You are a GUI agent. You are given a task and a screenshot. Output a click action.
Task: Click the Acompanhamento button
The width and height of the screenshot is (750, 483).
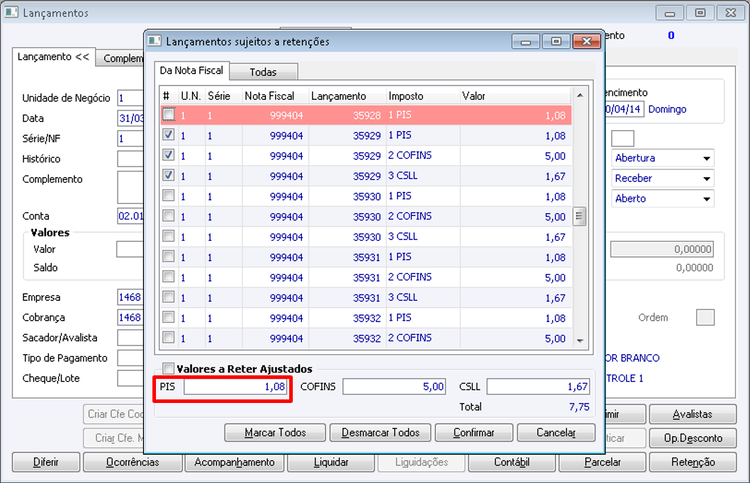pos(234,462)
